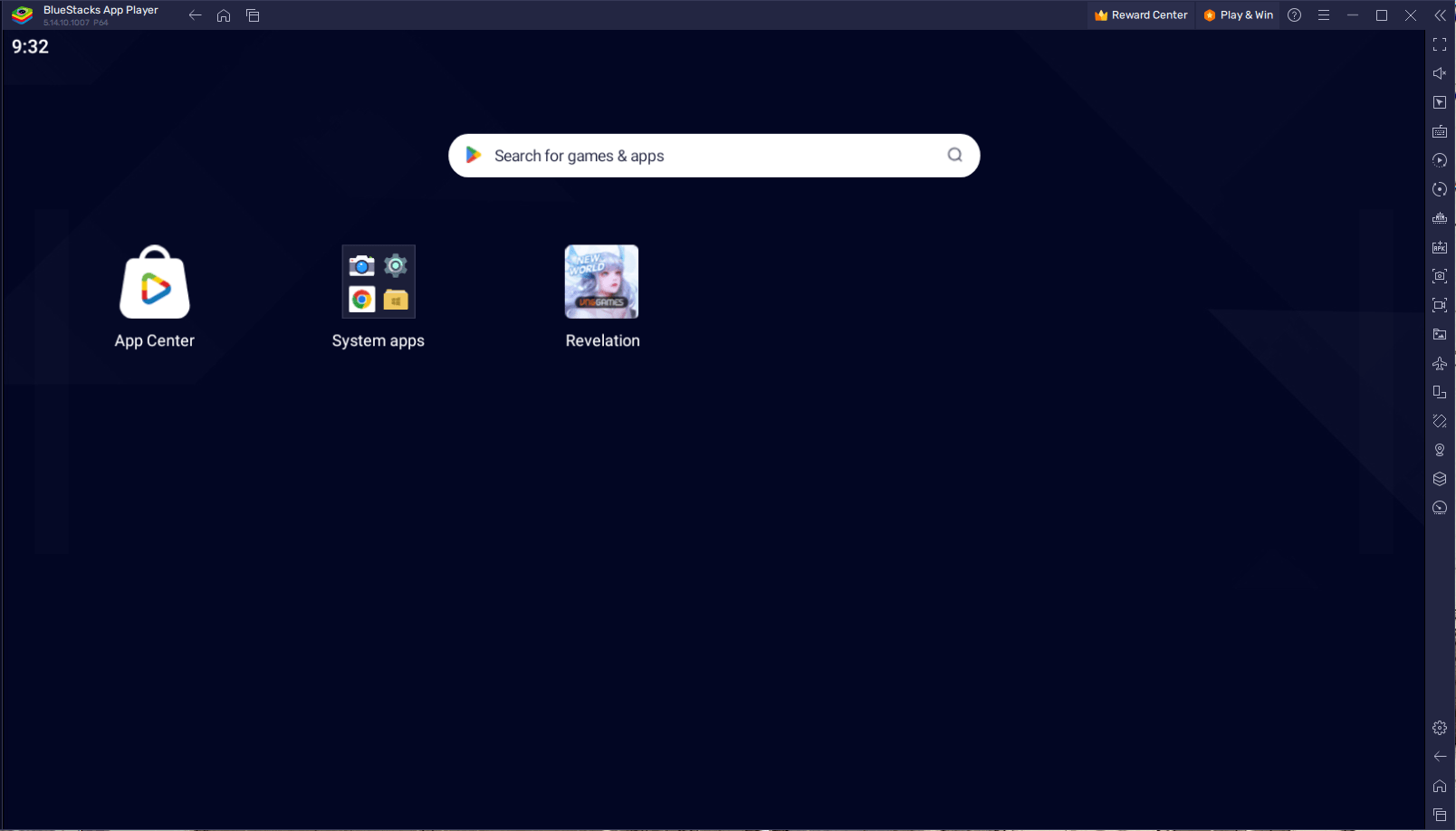Toggle eco mode gauge icon
The width and height of the screenshot is (1456, 831).
coord(1440,508)
